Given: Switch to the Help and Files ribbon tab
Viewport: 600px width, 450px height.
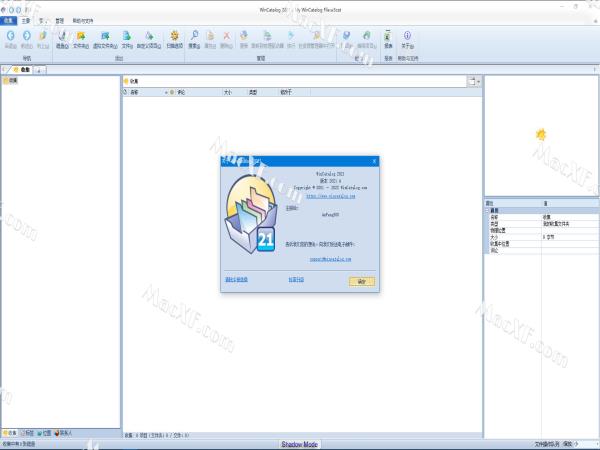Looking at the screenshot, I should click(x=83, y=21).
